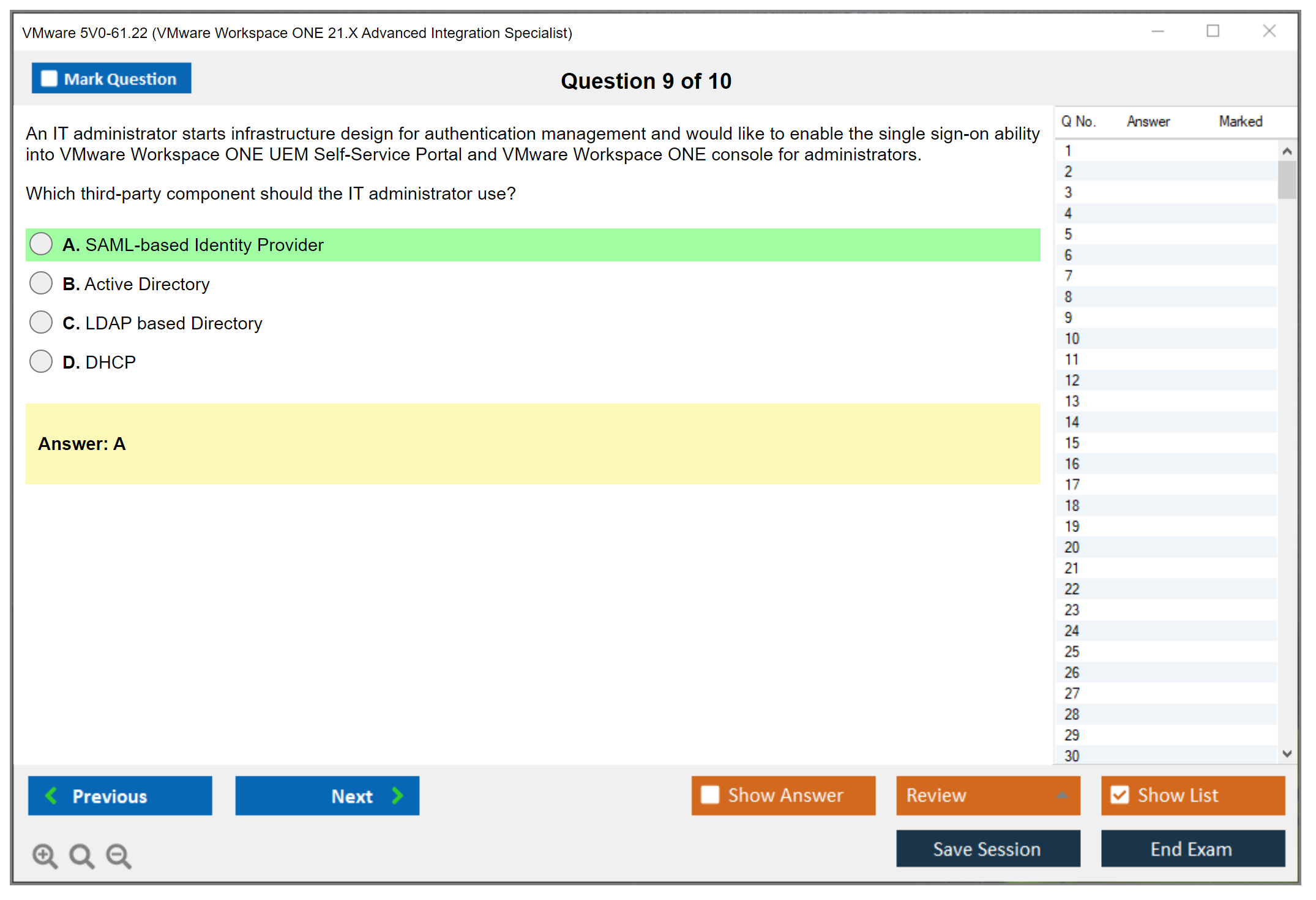Click the right chevron on Next
Viewport: 1316px width, 900px height.
[x=397, y=795]
